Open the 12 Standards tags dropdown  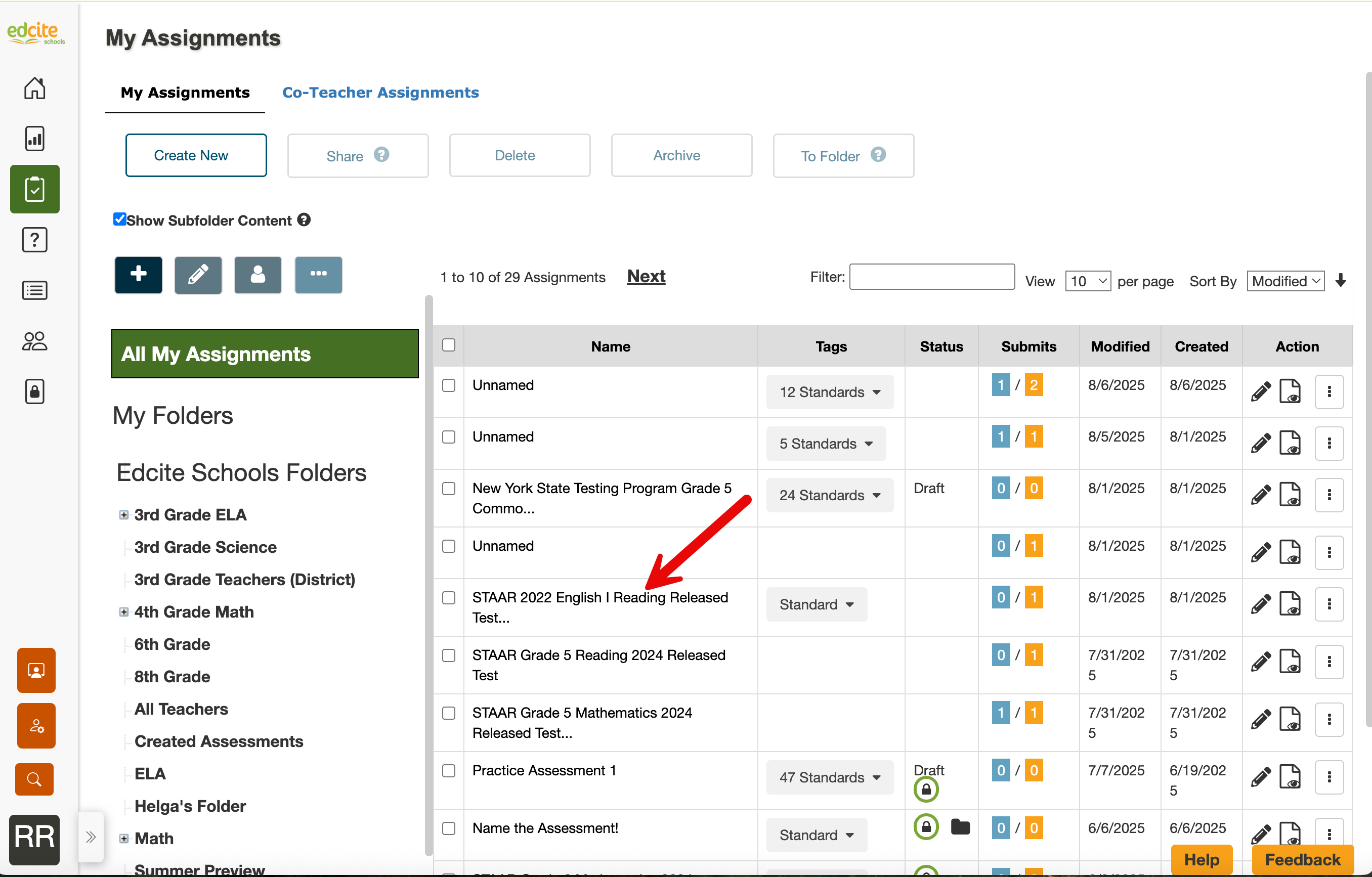coord(829,392)
